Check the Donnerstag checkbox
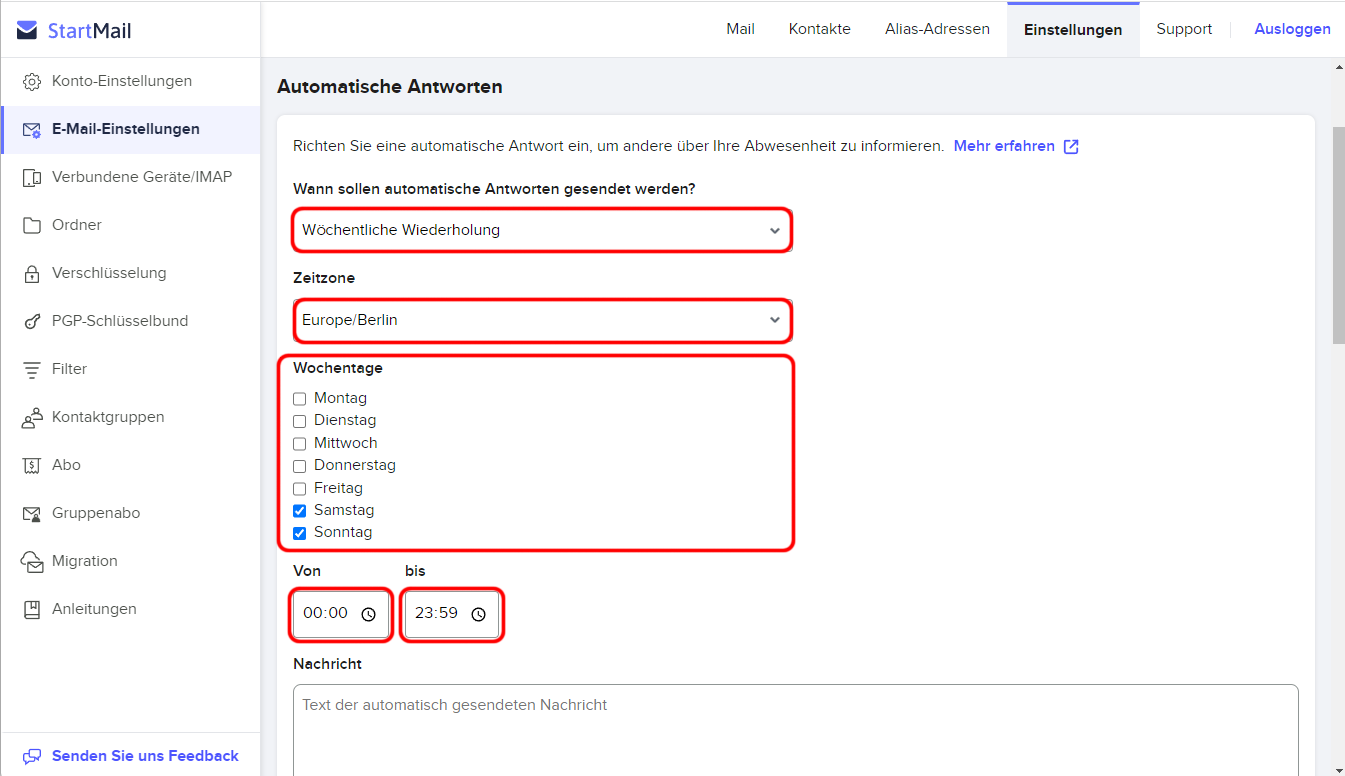The width and height of the screenshot is (1345, 776). 299,466
